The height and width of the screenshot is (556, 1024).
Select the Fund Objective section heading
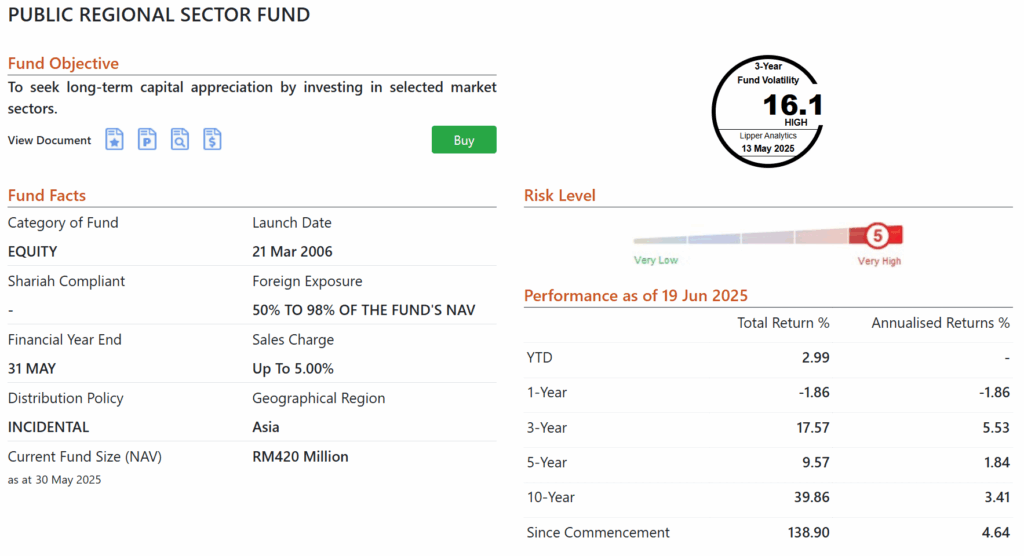point(63,64)
